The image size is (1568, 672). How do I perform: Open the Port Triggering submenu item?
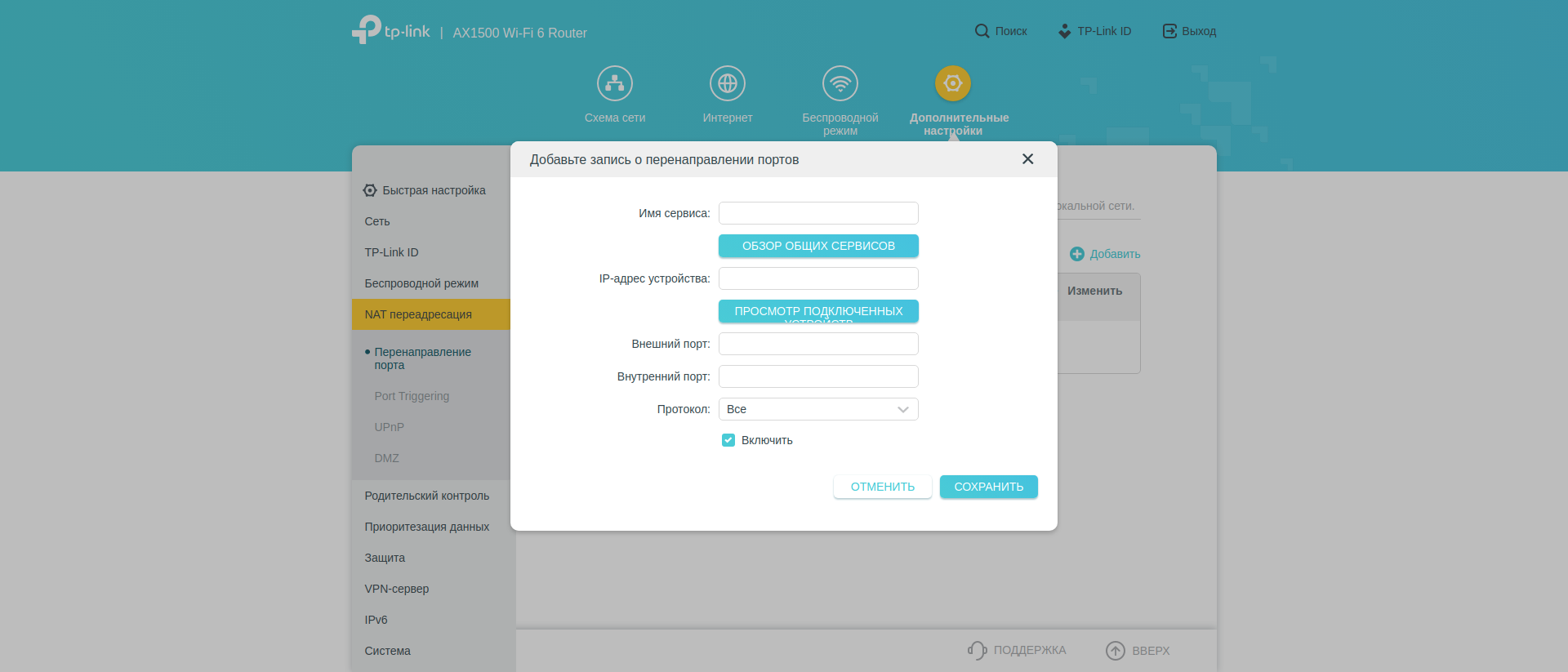(412, 396)
